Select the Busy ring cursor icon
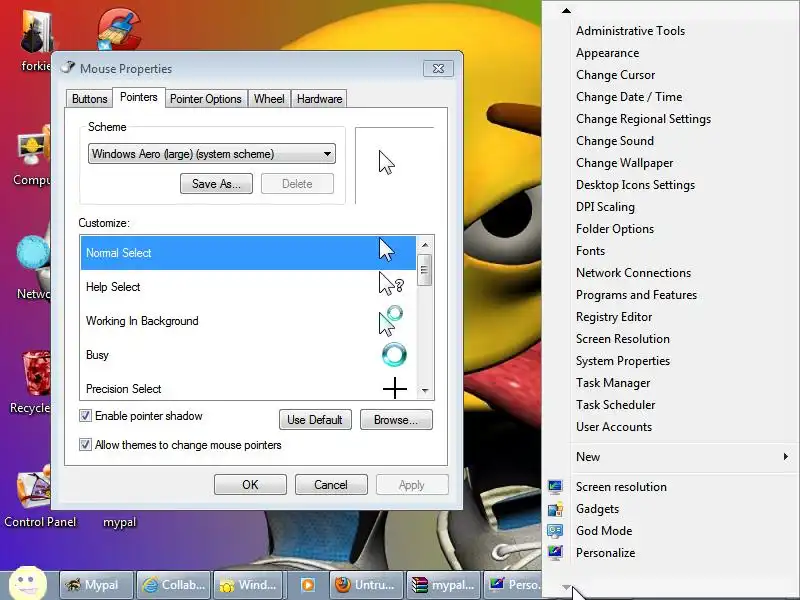 coord(394,355)
